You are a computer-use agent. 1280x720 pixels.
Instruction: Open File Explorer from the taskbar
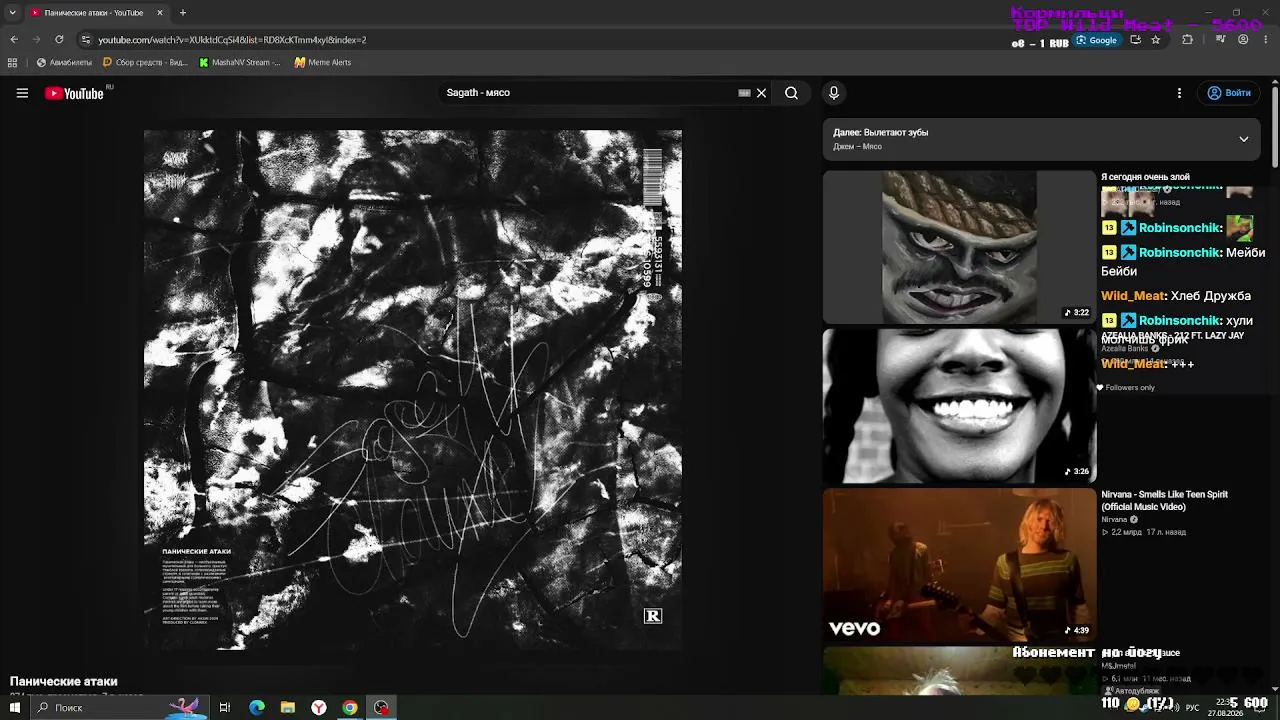[288, 707]
